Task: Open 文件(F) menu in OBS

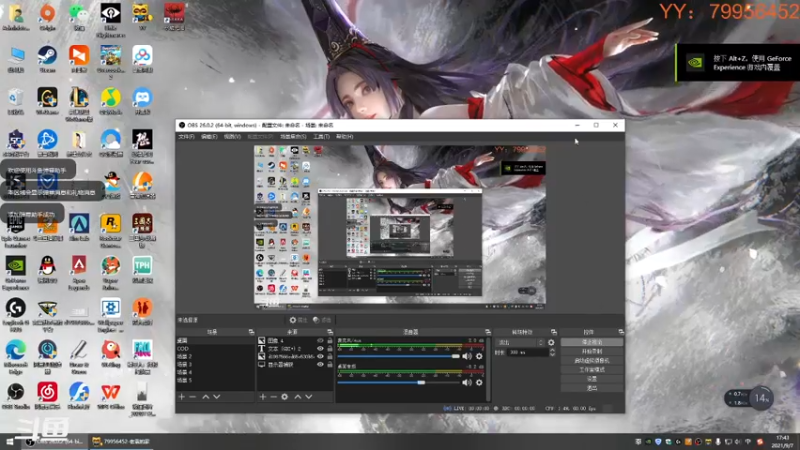Action: tap(186, 137)
